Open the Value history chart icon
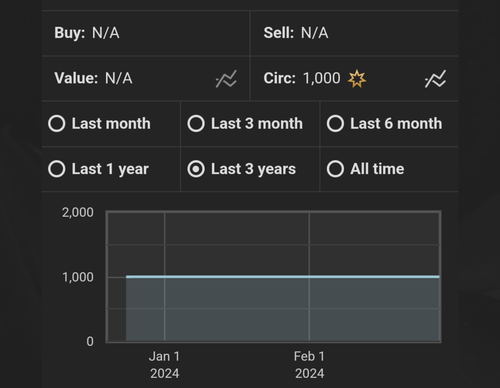 pos(226,79)
